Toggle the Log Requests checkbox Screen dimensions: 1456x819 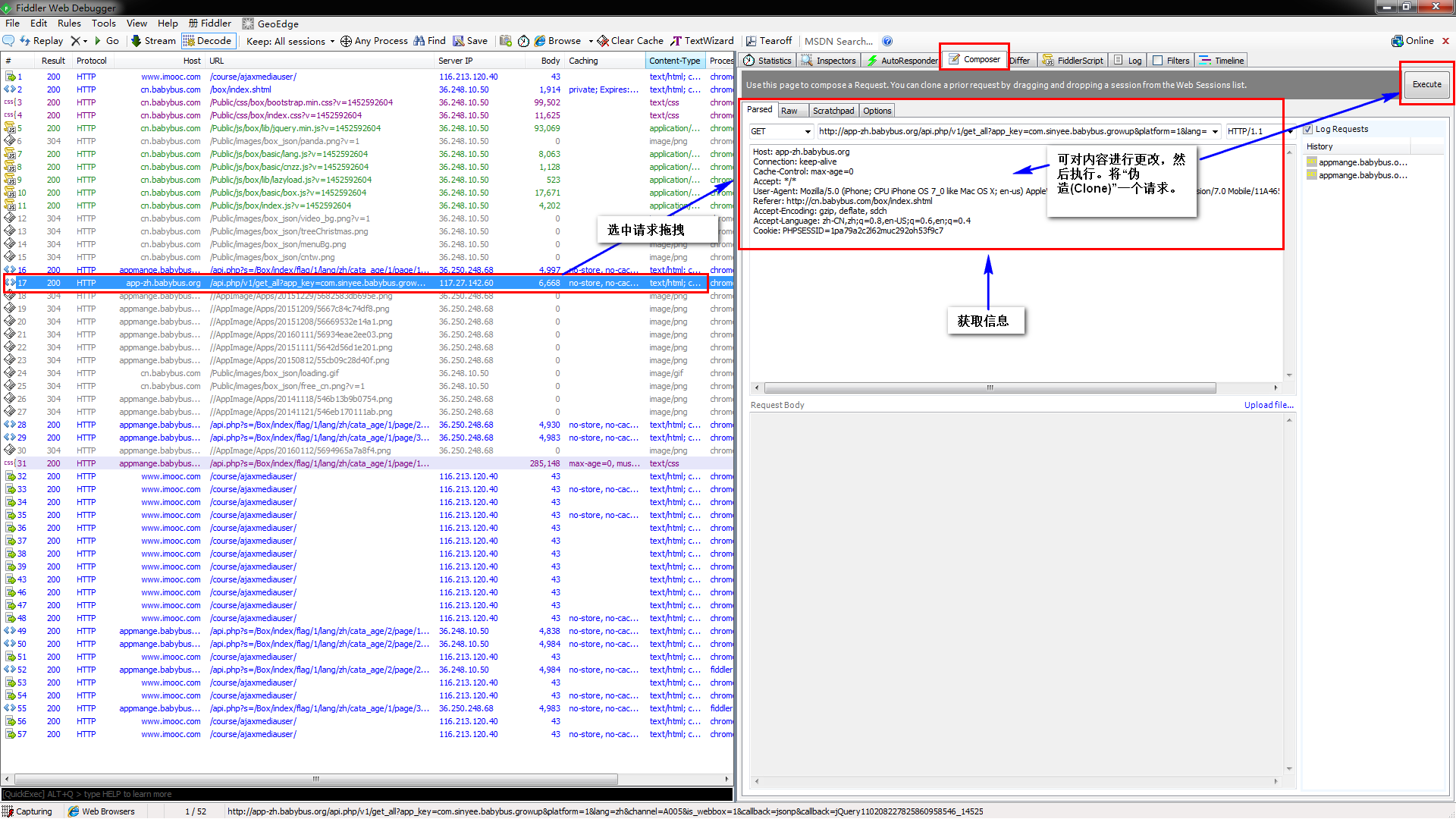(x=1307, y=128)
